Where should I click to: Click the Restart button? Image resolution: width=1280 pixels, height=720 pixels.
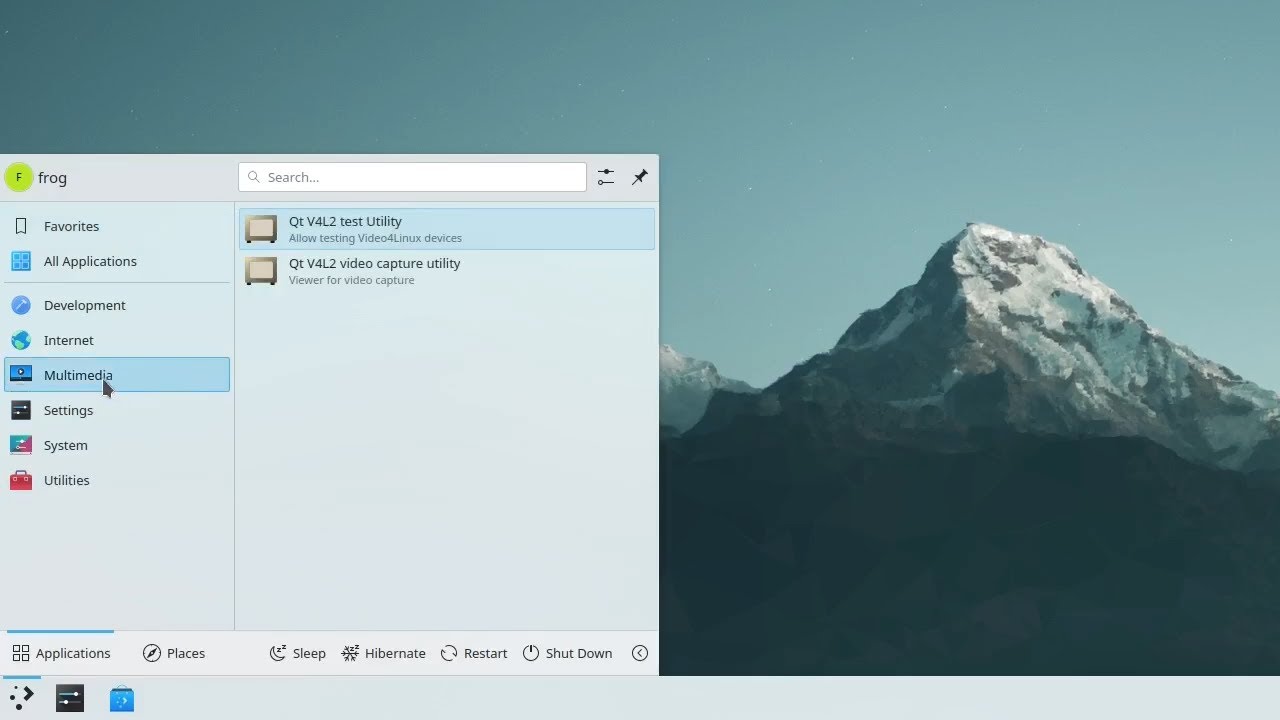(x=474, y=653)
